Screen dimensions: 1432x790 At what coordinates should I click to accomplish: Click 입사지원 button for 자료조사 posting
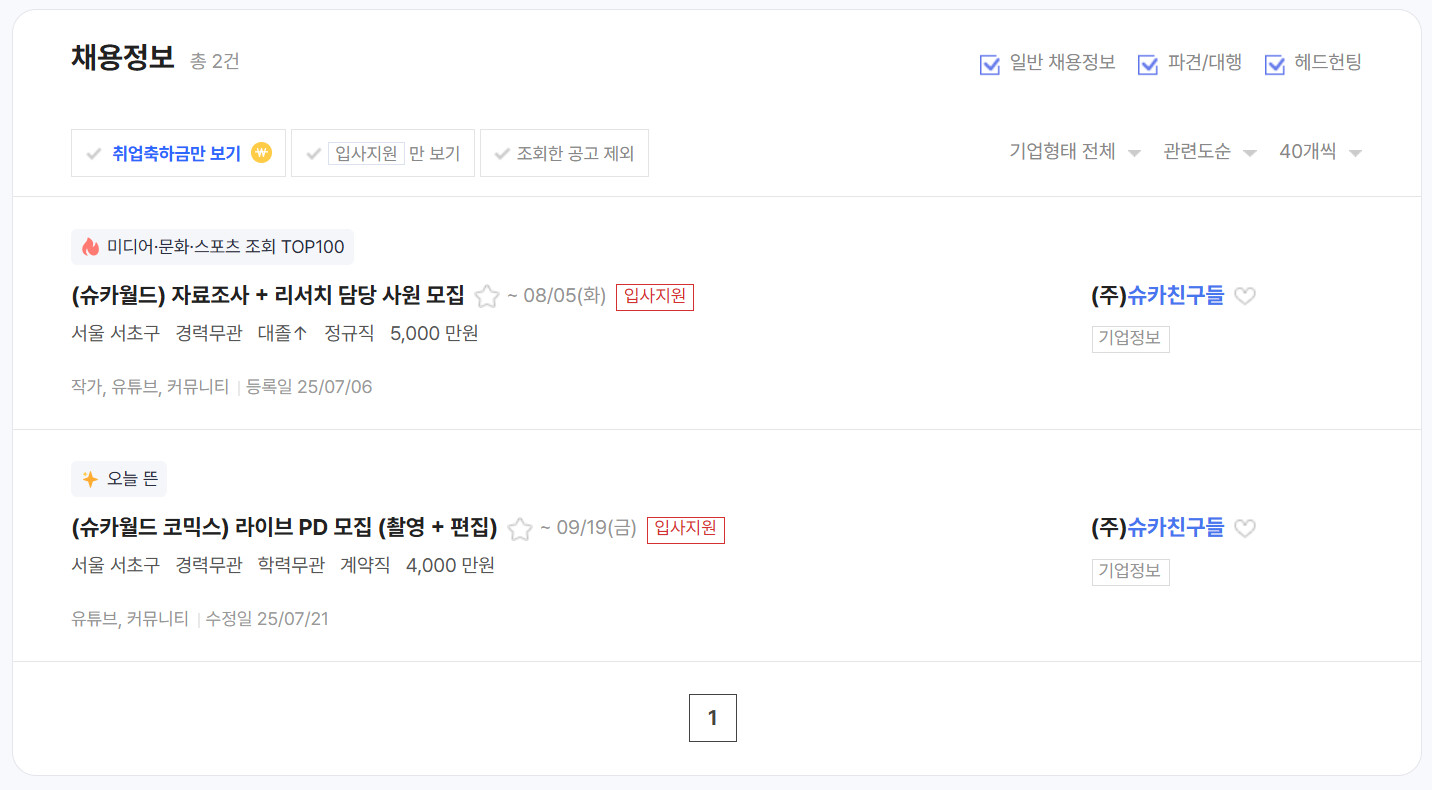pyautogui.click(x=655, y=297)
